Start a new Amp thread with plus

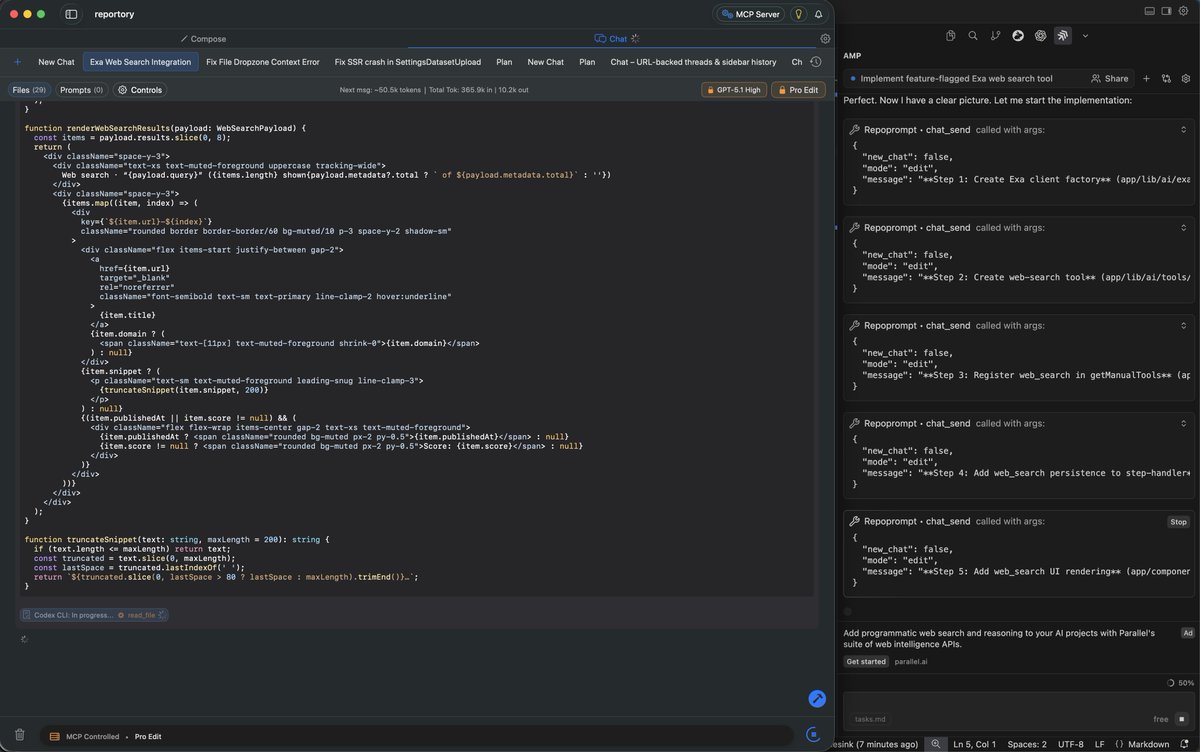[1146, 78]
